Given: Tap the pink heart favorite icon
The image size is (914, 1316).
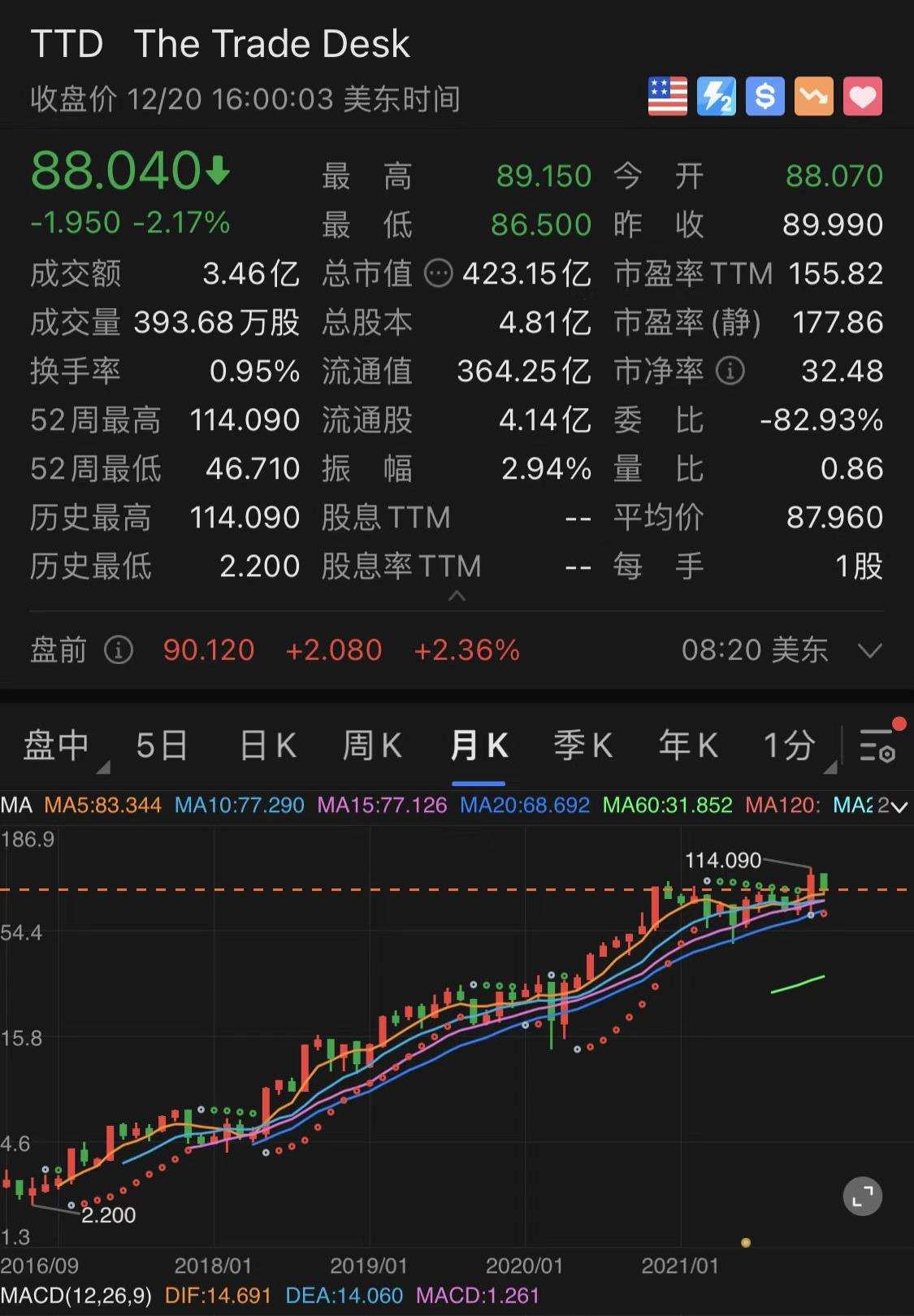Looking at the screenshot, I should click(863, 97).
